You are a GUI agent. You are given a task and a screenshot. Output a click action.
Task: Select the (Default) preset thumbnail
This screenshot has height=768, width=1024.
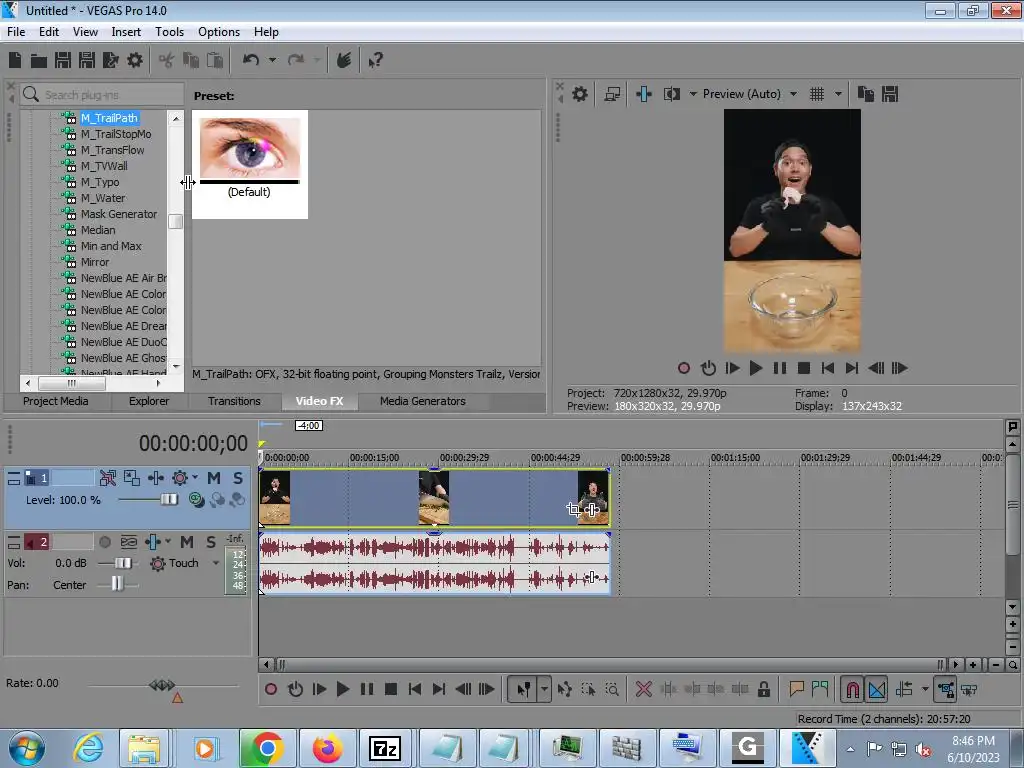coord(249,165)
